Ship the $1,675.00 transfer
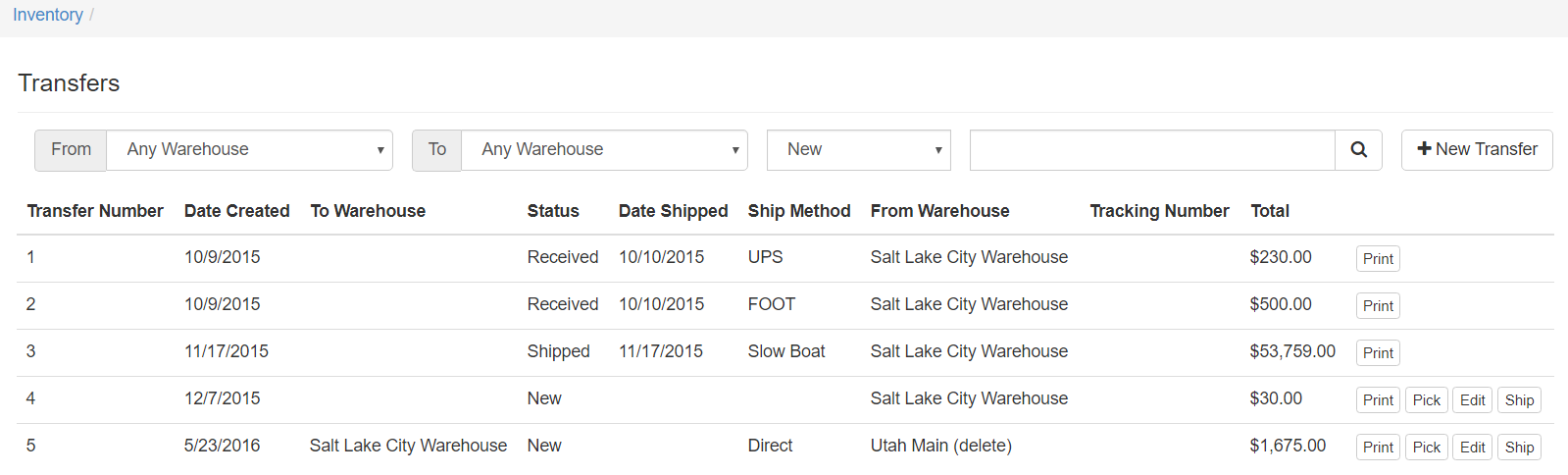 pyautogui.click(x=1519, y=448)
